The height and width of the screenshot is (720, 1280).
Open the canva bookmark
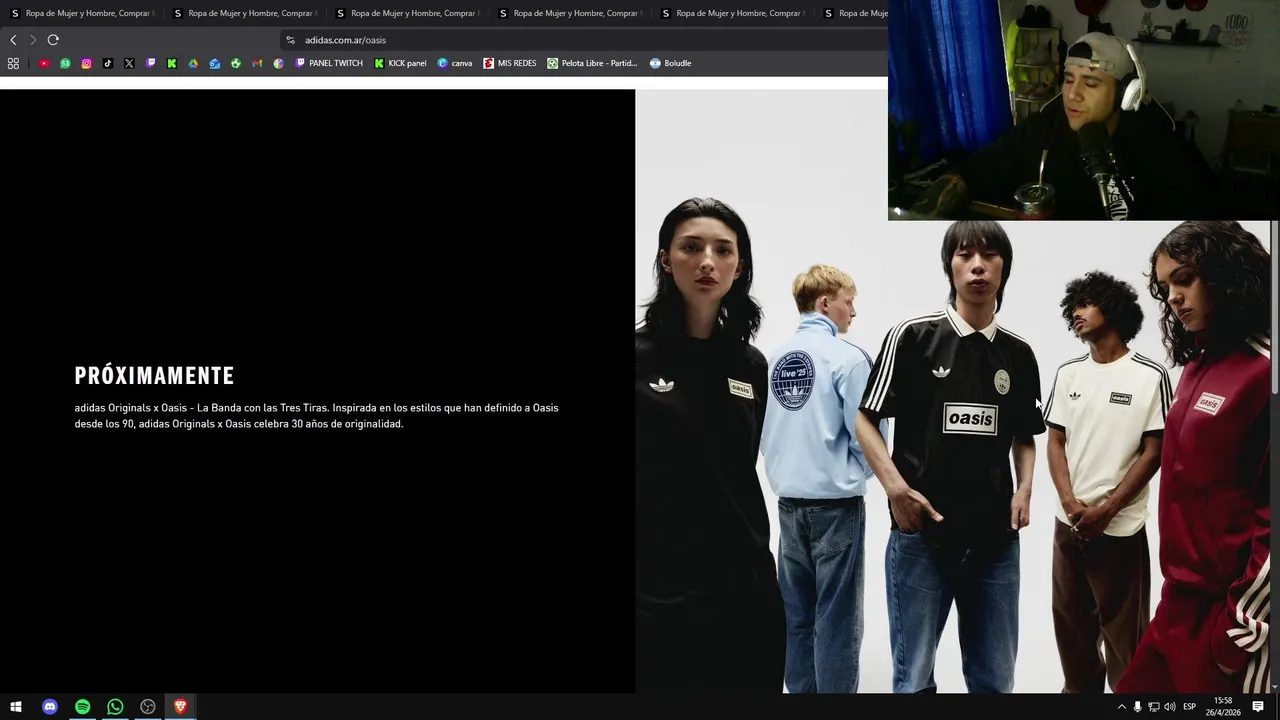pyautogui.click(x=455, y=63)
